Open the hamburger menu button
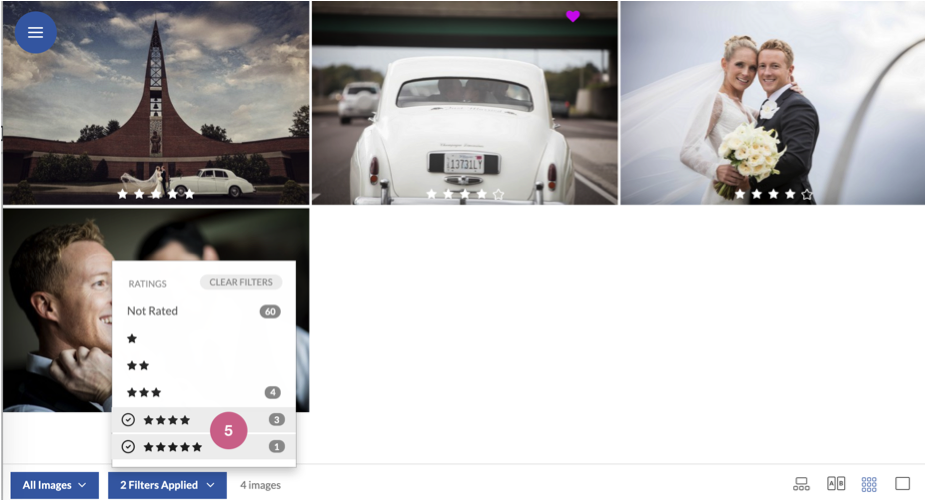The height and width of the screenshot is (501, 926). click(x=35, y=32)
